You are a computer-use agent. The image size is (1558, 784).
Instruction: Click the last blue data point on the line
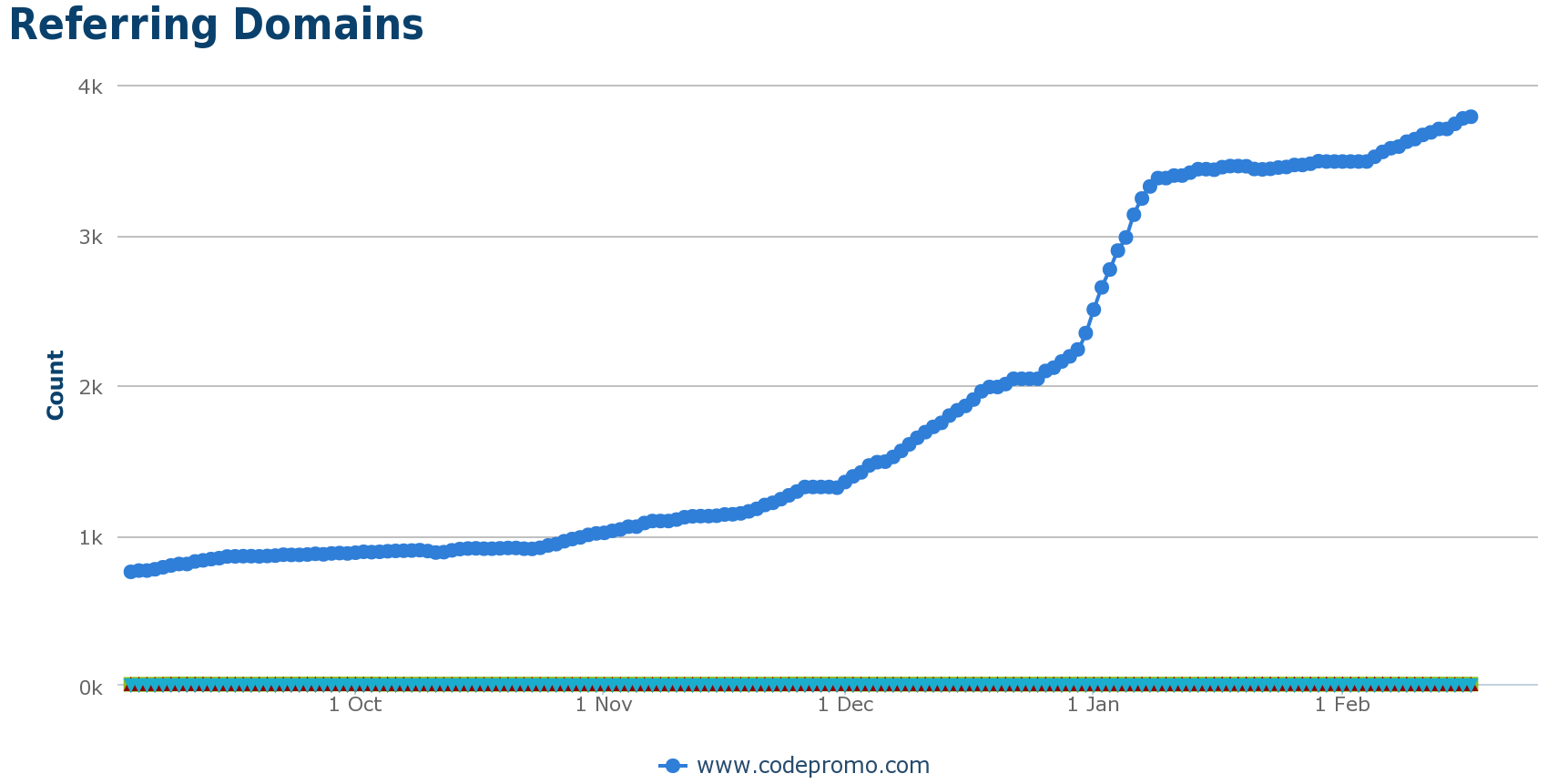click(1471, 117)
